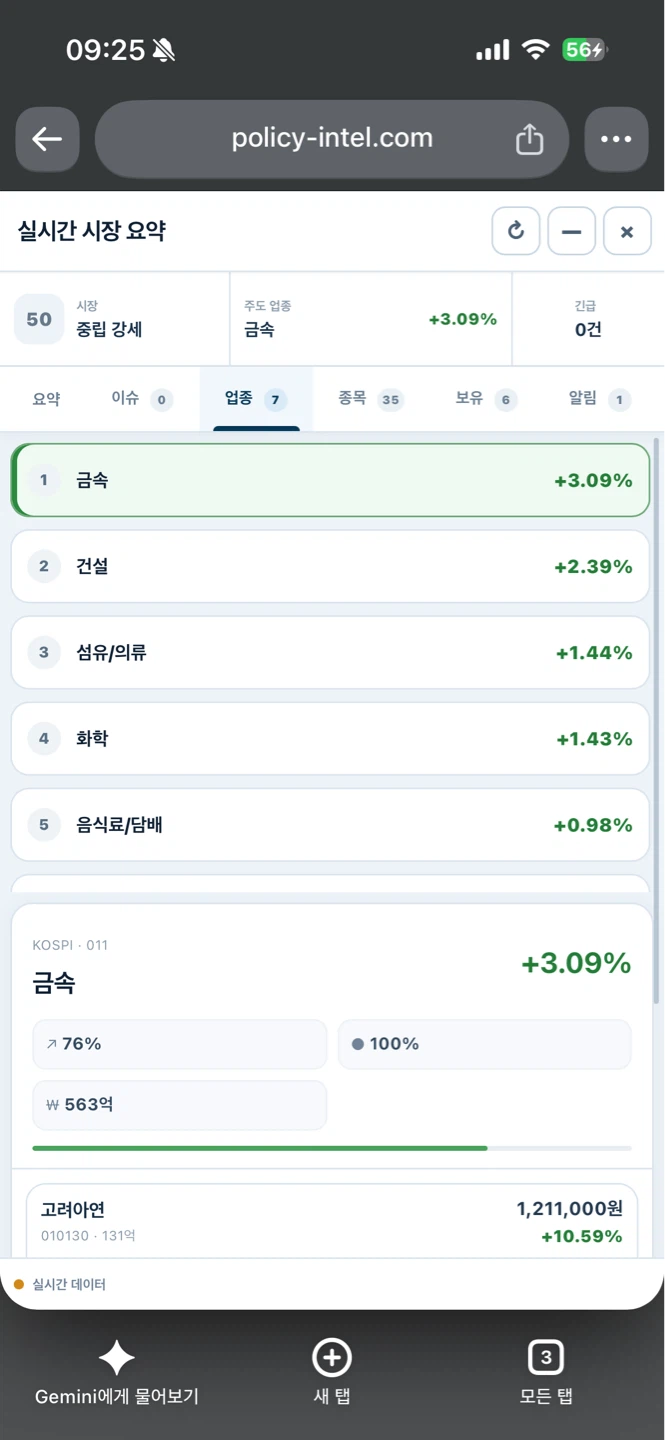The width and height of the screenshot is (665, 1440).
Task: Tap the browser back arrow button
Action: point(47,139)
